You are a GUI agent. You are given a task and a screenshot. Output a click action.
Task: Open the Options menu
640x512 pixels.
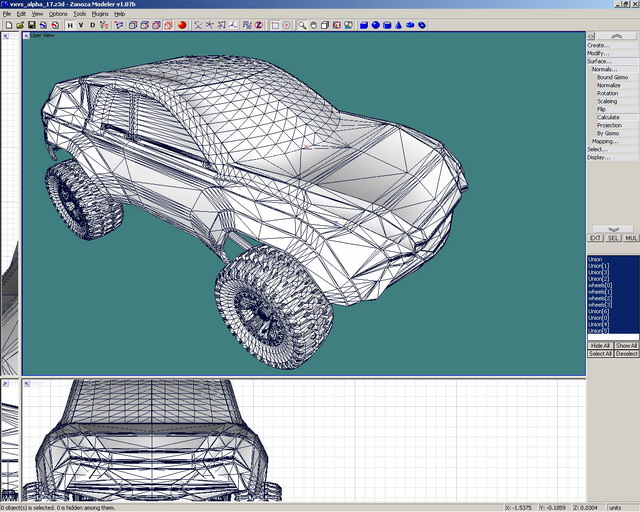coord(58,14)
